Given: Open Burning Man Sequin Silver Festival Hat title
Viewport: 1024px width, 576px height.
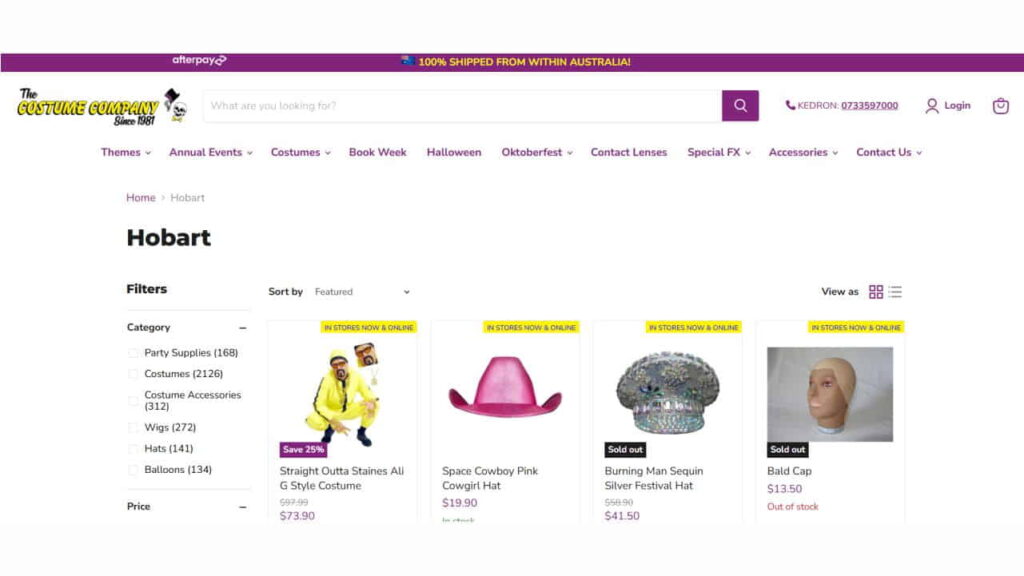Looking at the screenshot, I should (654, 478).
